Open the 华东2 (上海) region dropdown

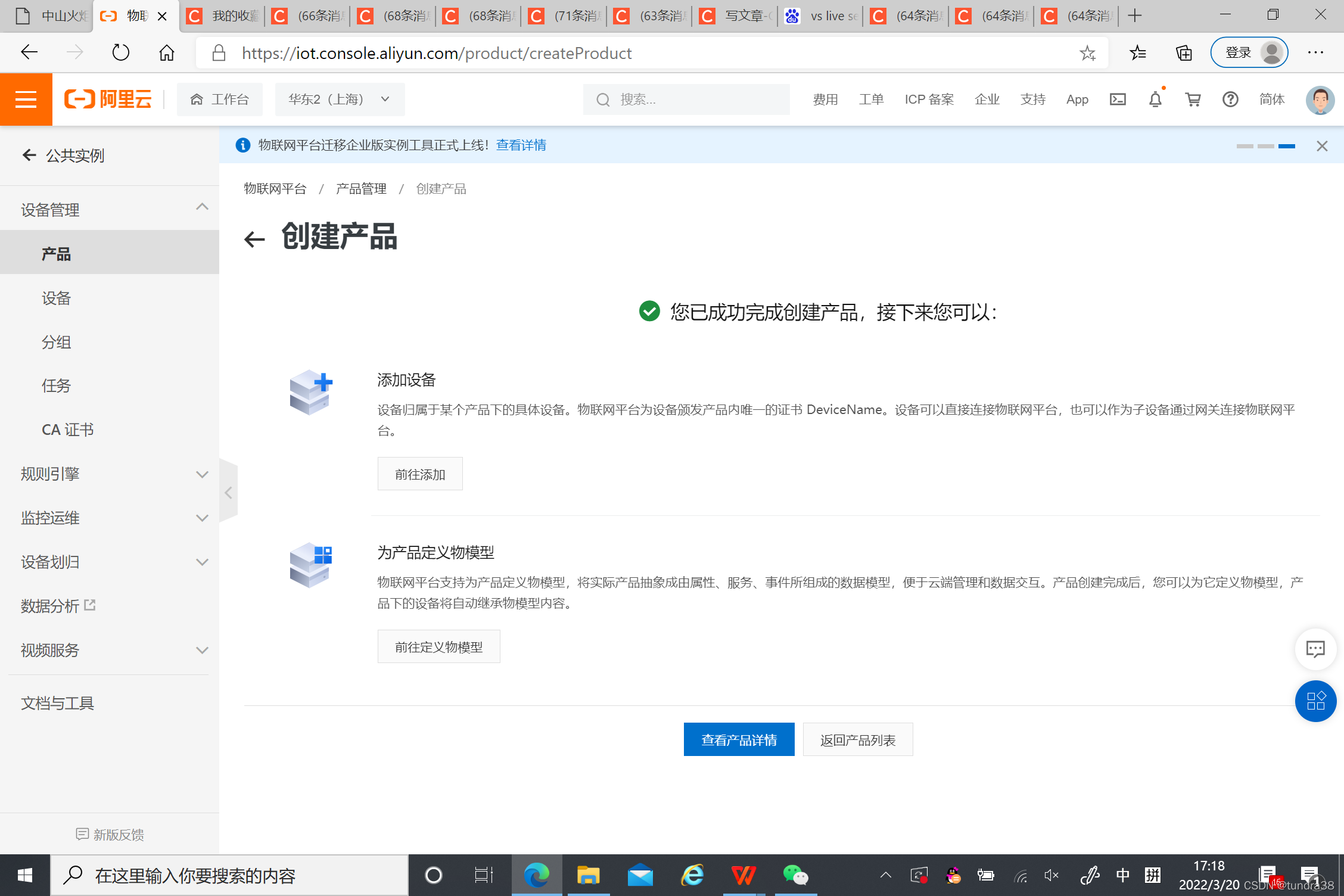(340, 99)
